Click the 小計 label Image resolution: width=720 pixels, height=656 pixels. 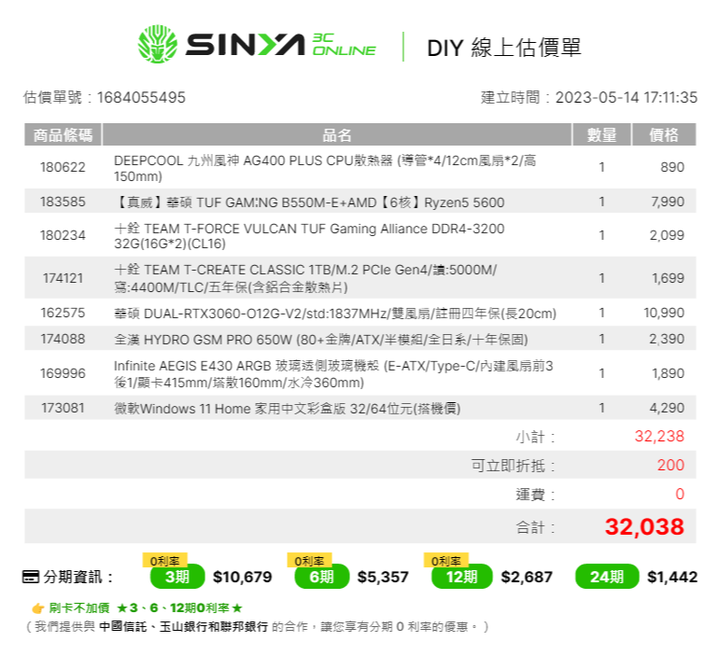(x=535, y=437)
